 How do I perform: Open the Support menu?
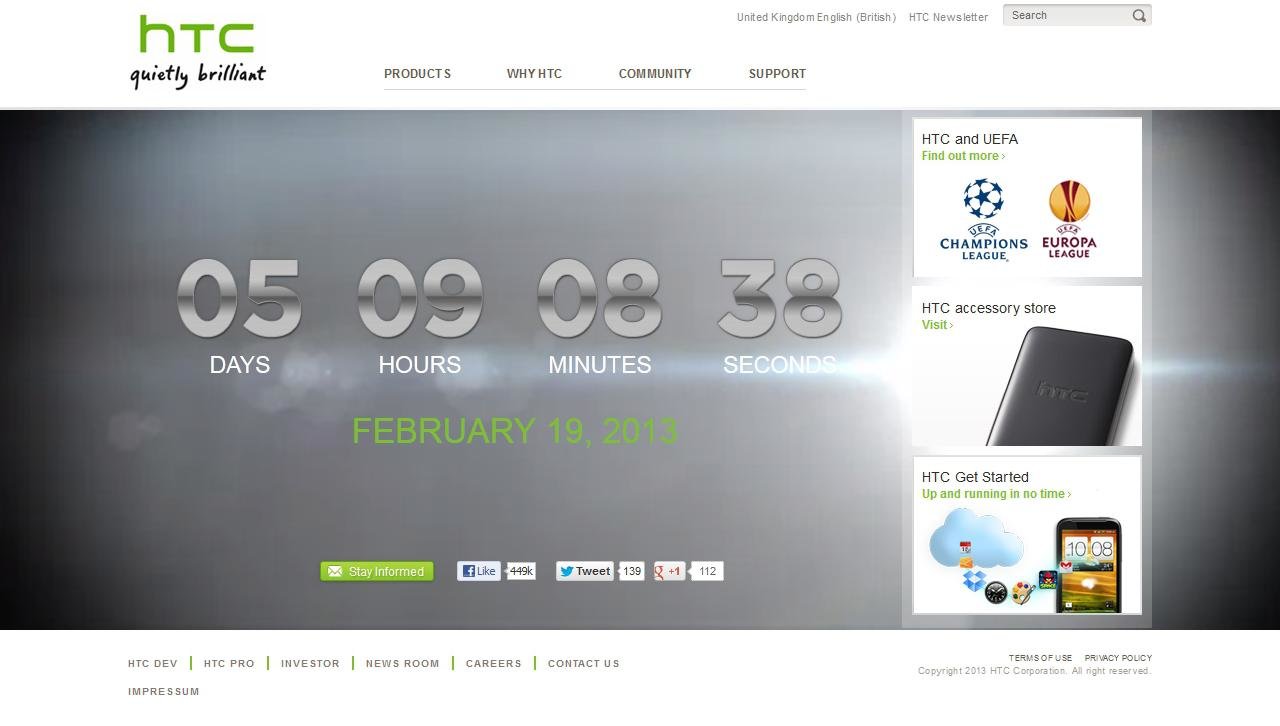click(777, 74)
